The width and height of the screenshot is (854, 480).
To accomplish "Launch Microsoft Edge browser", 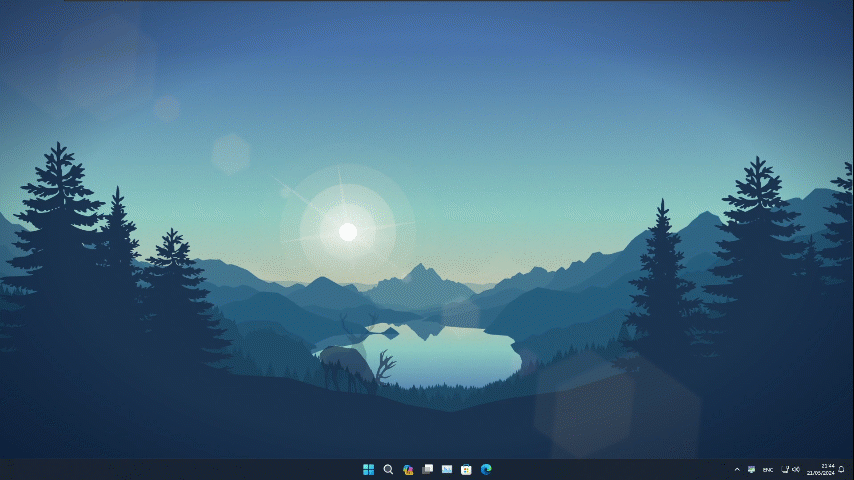I will pyautogui.click(x=486, y=469).
